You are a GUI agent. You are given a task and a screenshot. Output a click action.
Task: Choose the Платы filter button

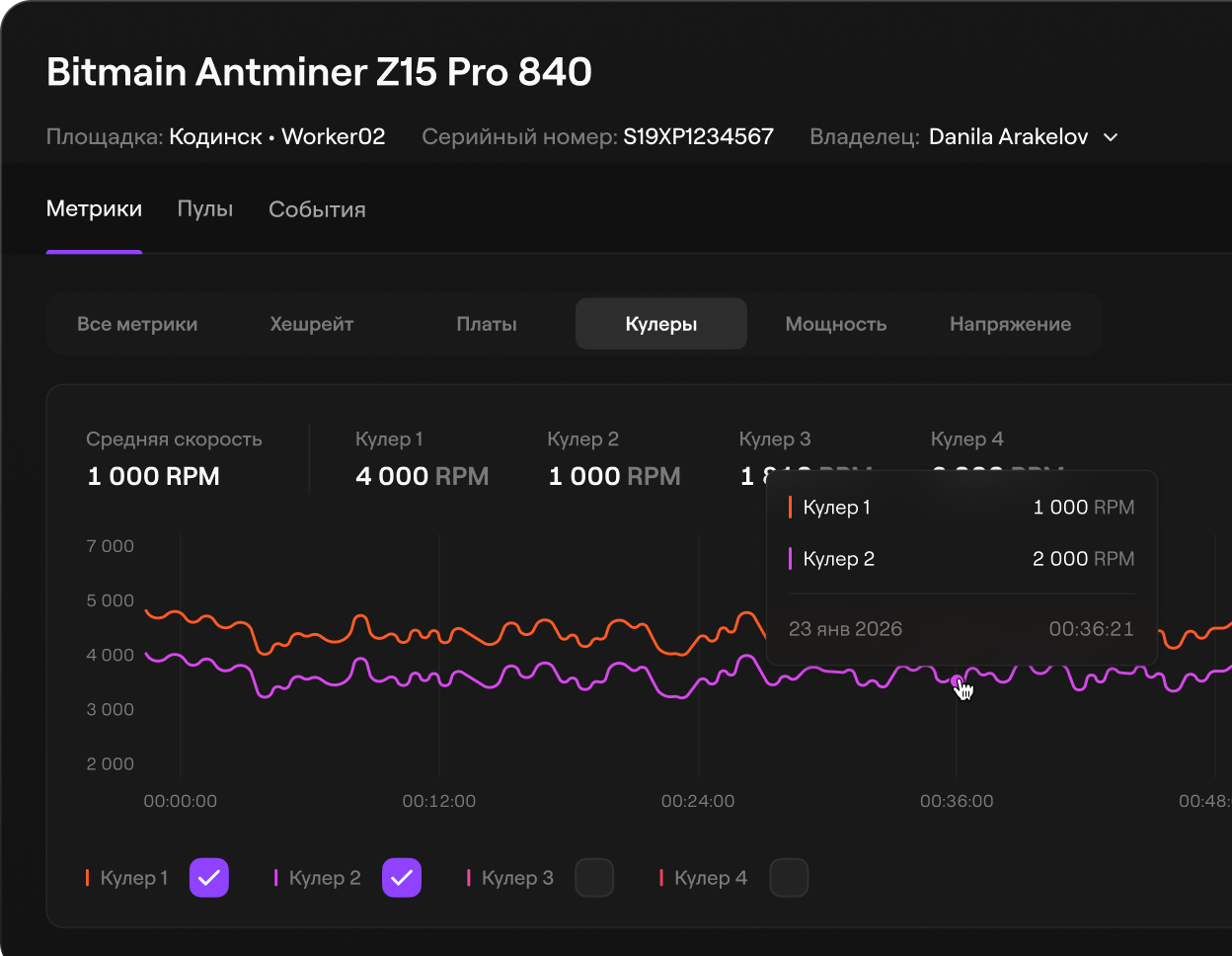(x=487, y=324)
